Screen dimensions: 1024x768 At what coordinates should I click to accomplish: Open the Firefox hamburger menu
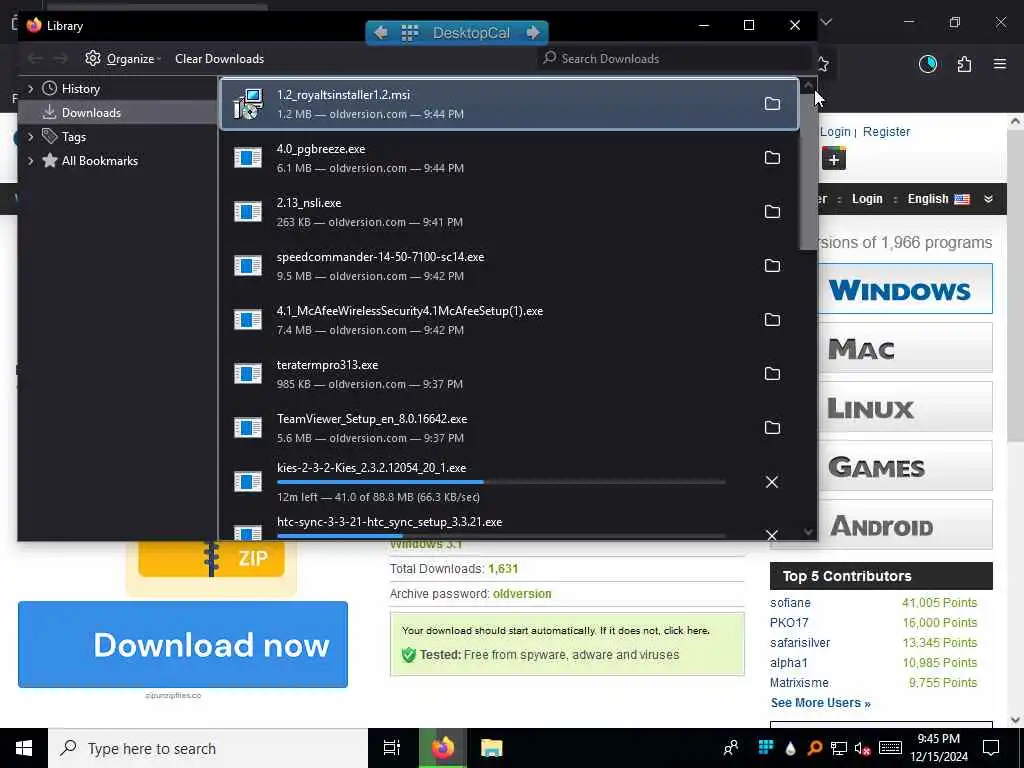1000,64
